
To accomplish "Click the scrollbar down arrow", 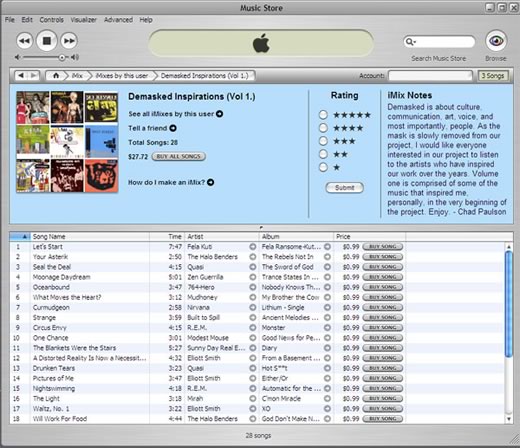I will (x=509, y=419).
